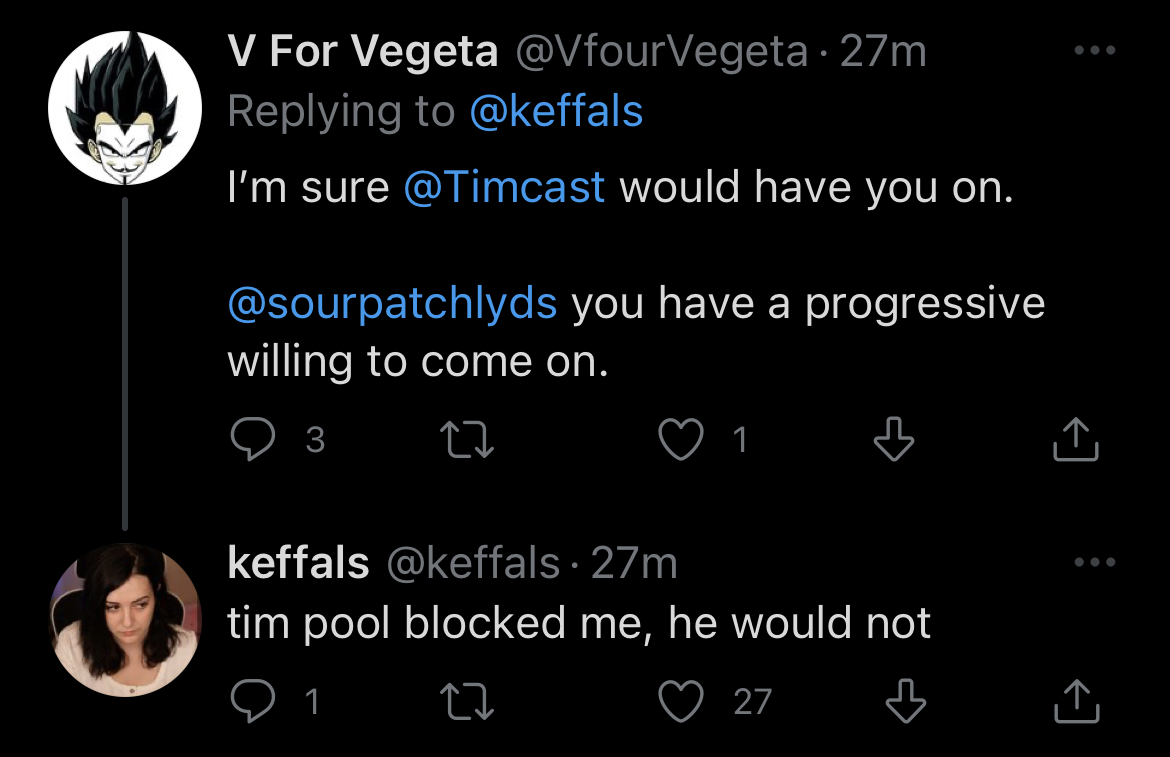1170x757 pixels.
Task: Downvote V For Vegeta's tweet
Action: [893, 439]
